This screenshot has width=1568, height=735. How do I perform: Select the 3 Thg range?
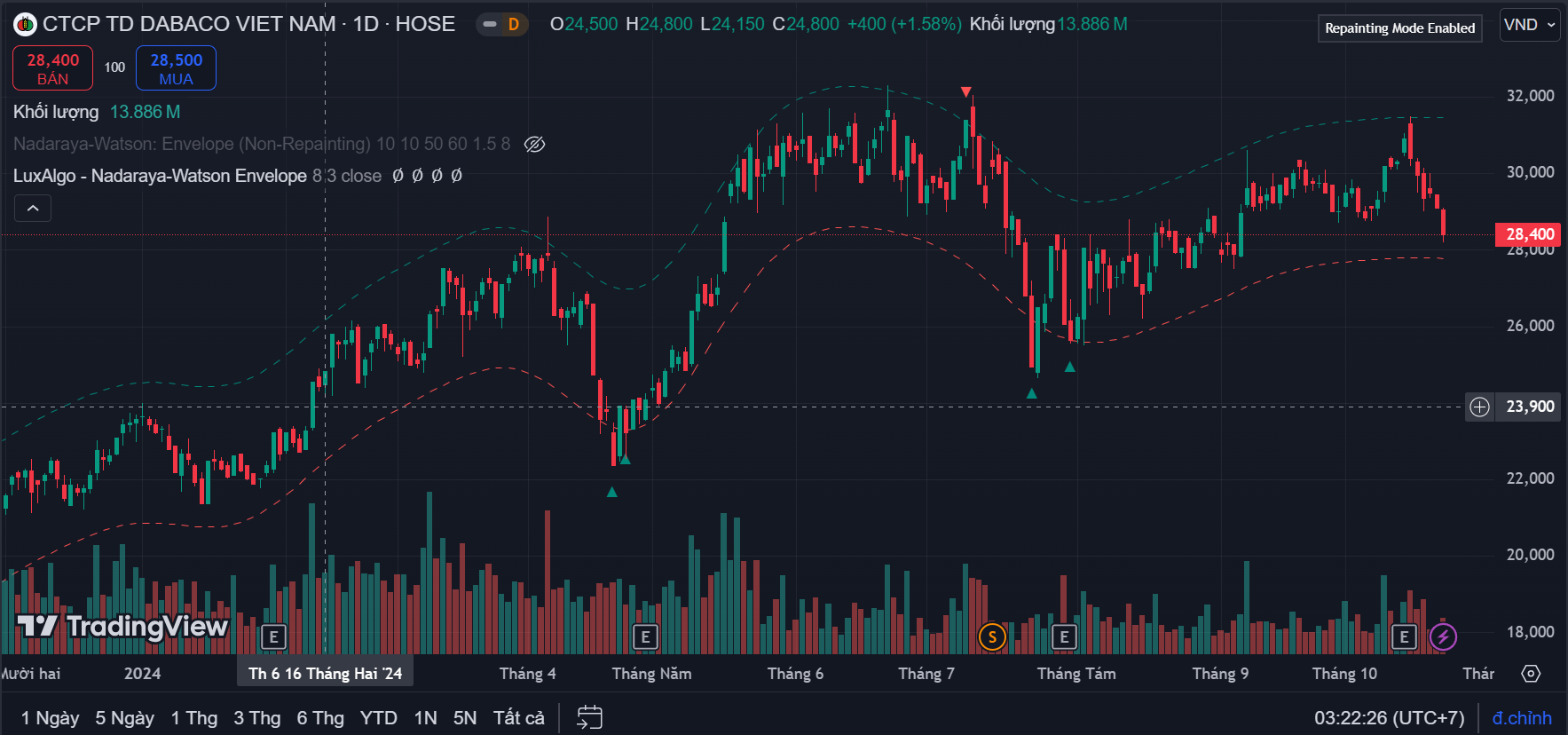coord(257,718)
